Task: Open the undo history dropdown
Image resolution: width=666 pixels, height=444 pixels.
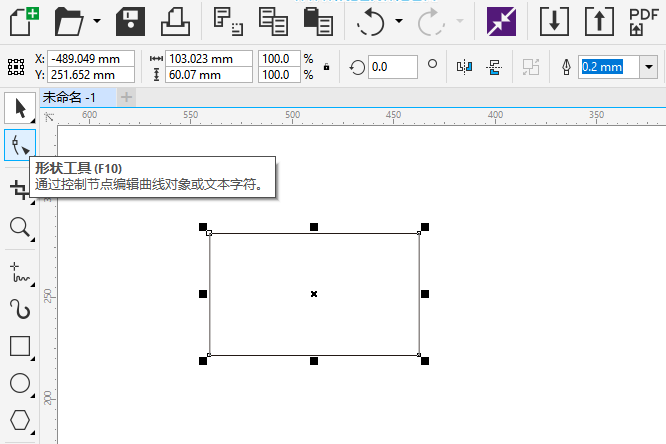Action: click(399, 20)
